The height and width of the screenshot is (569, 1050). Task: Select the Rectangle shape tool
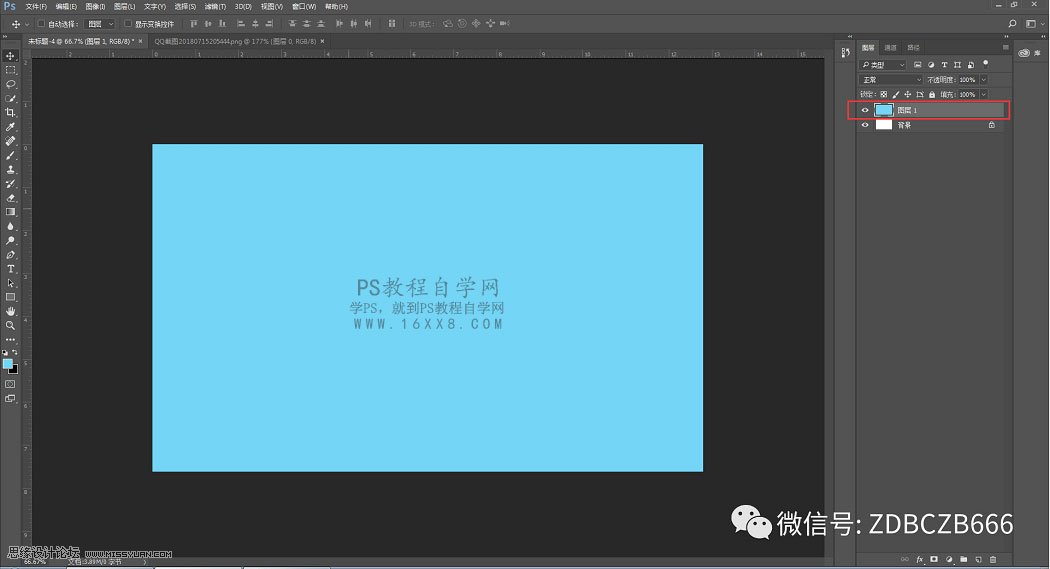[x=10, y=297]
